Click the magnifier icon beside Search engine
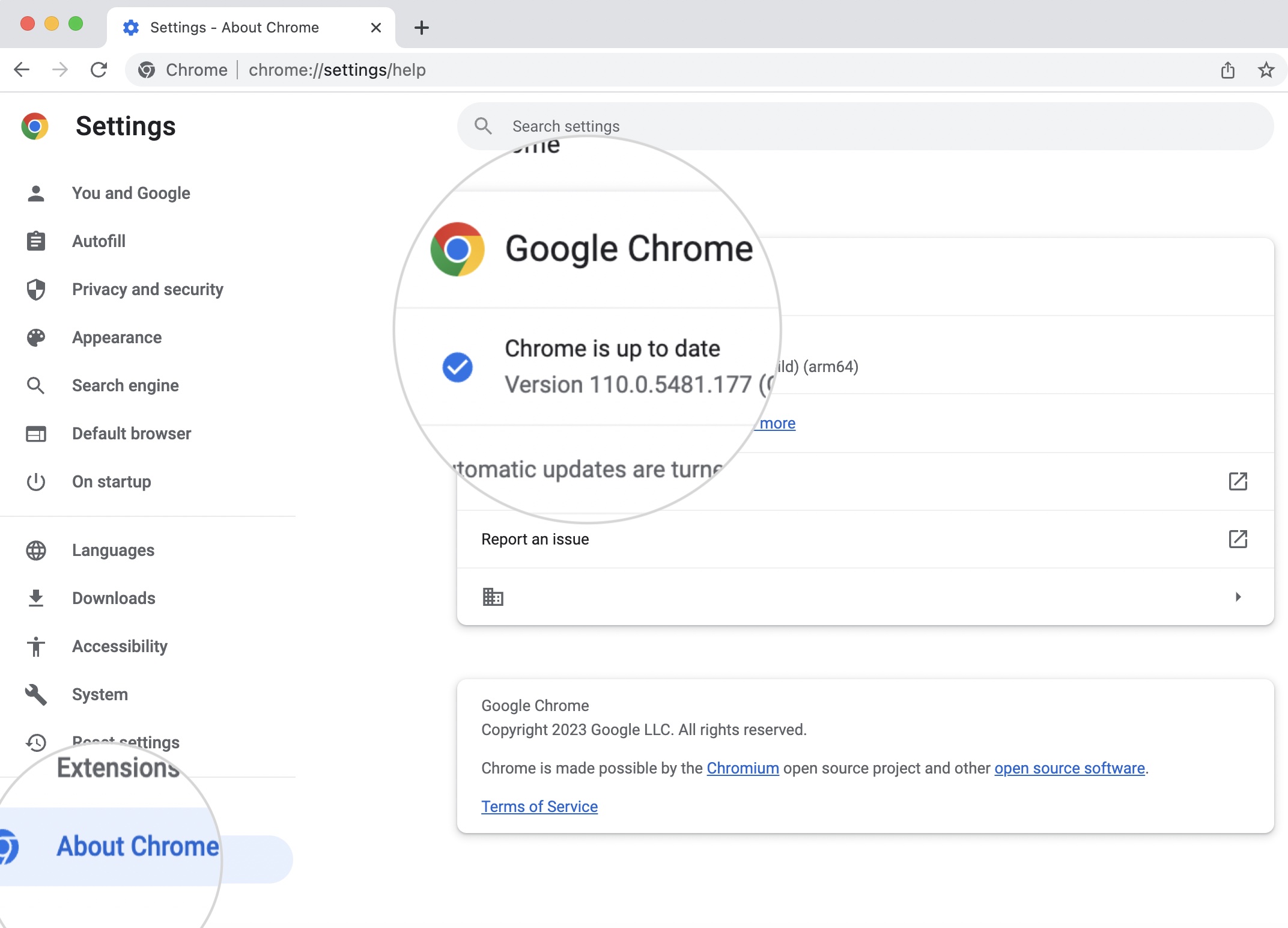 click(x=36, y=385)
